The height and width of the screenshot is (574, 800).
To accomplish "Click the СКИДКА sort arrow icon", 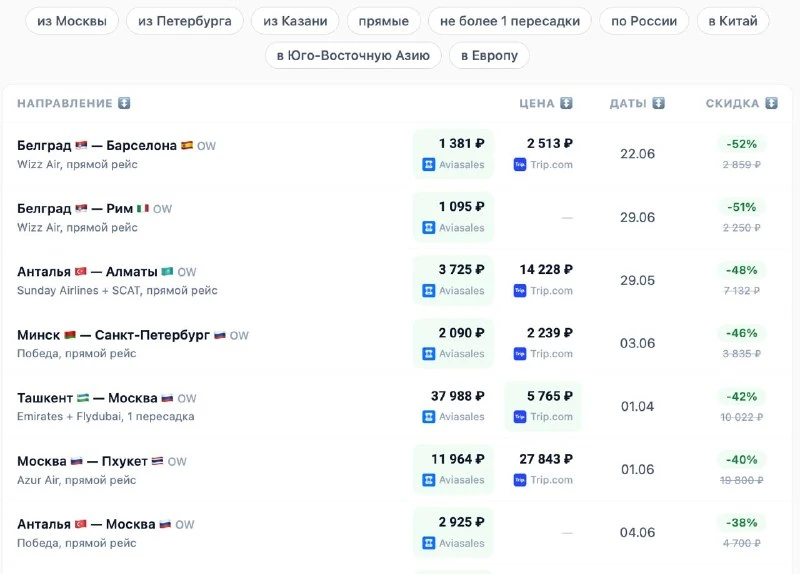I will 771,103.
